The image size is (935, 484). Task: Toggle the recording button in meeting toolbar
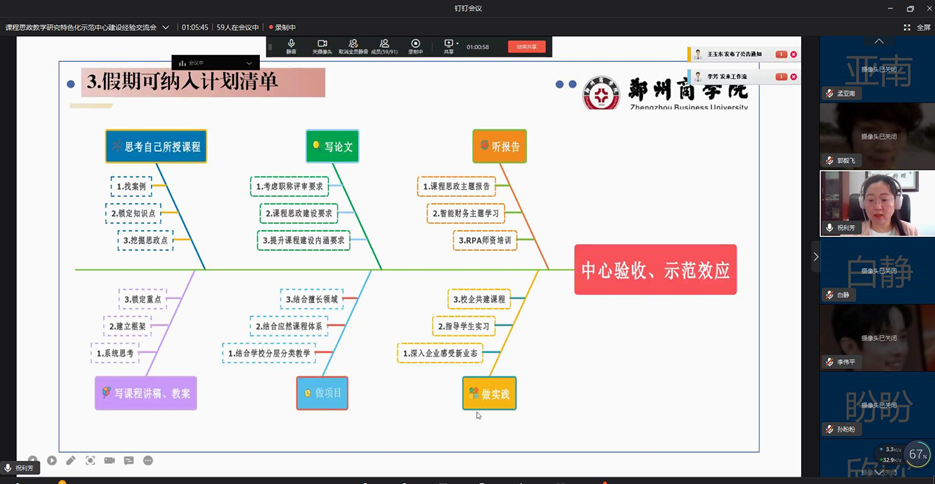click(x=415, y=45)
